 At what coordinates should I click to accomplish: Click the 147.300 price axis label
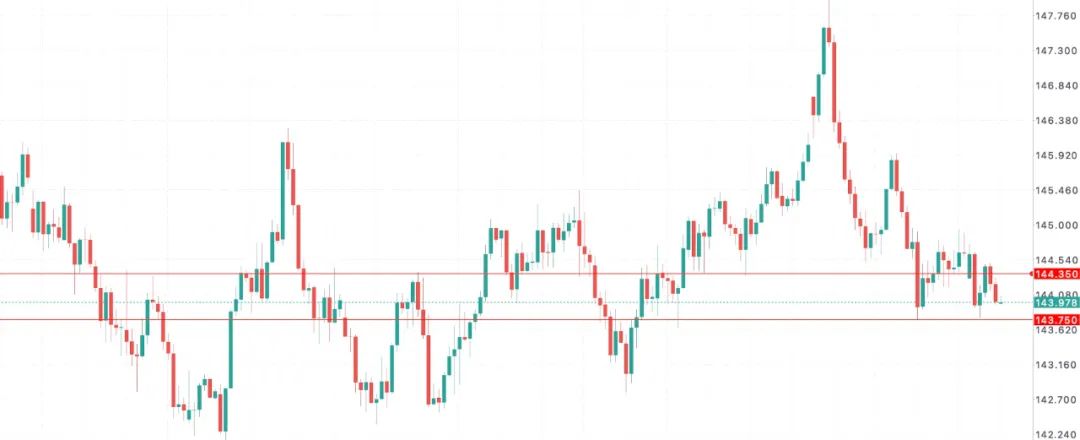tap(1056, 51)
